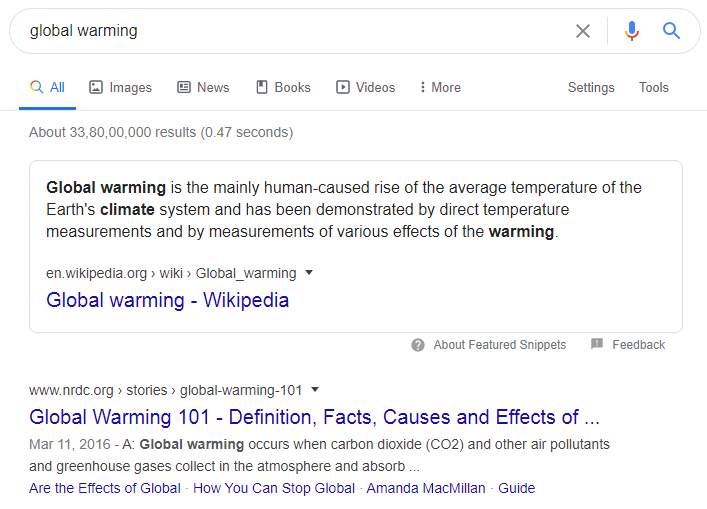Image resolution: width=707 pixels, height=509 pixels.
Task: Expand the More search categories menu
Action: coord(440,87)
